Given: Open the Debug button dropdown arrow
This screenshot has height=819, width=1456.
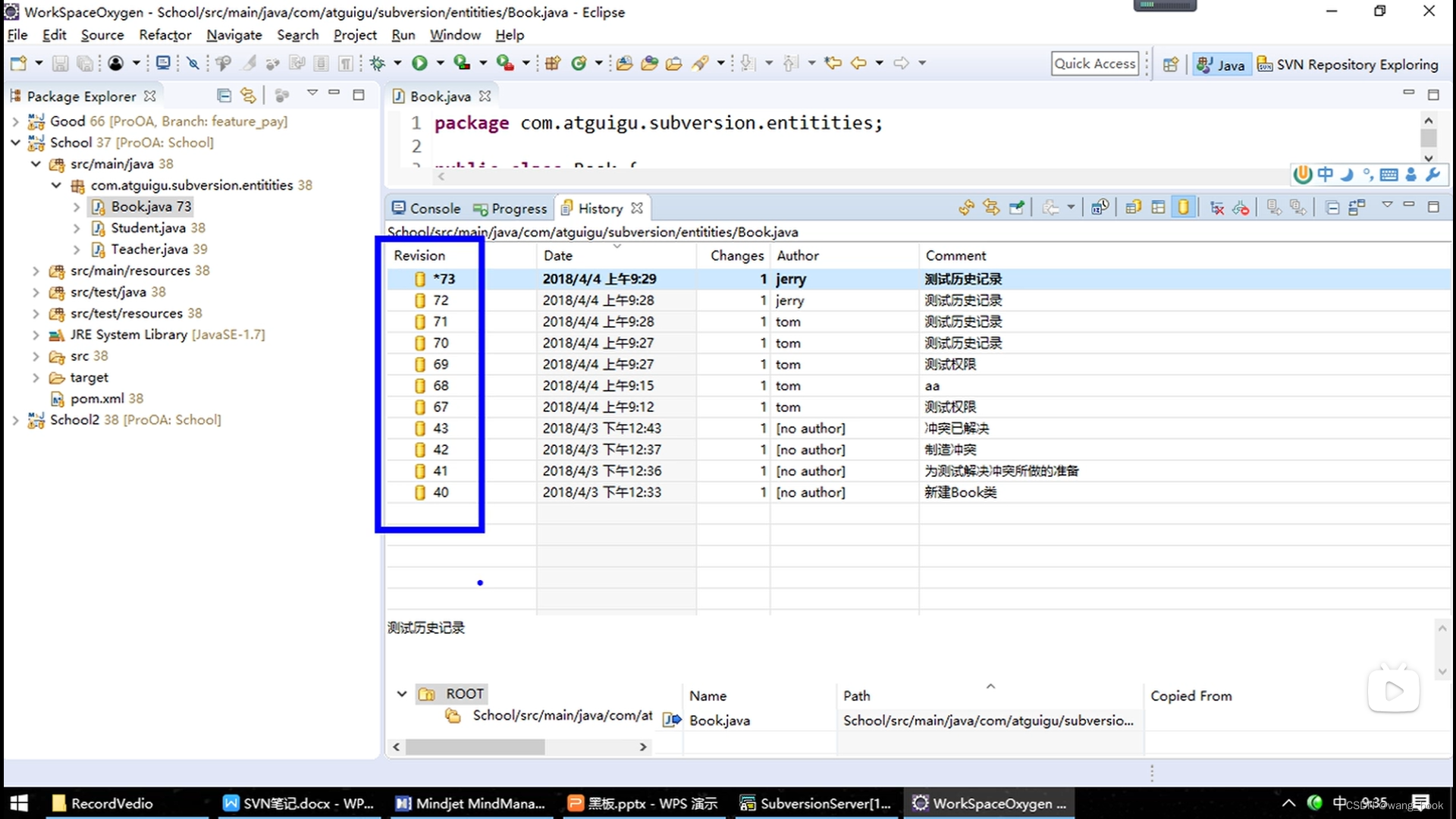Looking at the screenshot, I should click(397, 63).
